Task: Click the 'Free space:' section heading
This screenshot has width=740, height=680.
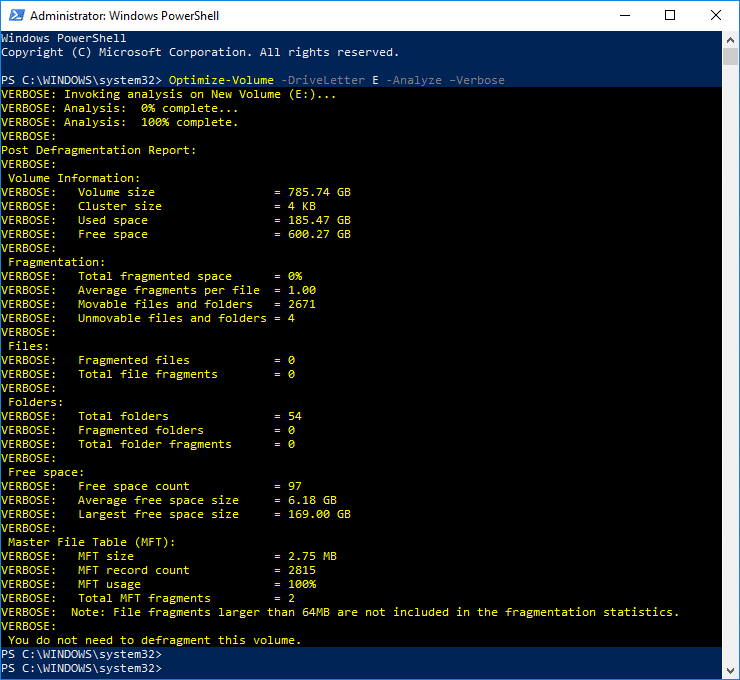Action: point(46,472)
